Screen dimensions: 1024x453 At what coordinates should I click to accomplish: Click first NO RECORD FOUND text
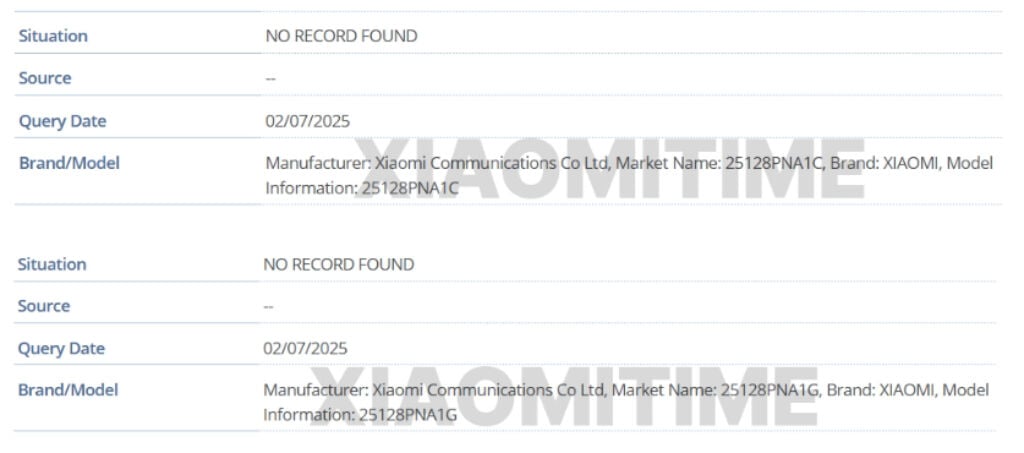(x=342, y=36)
